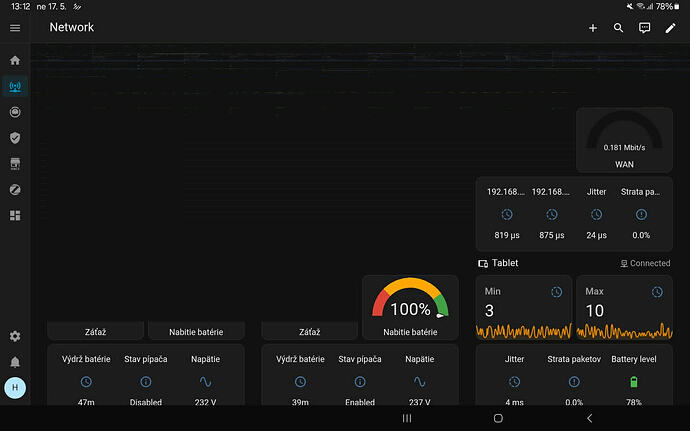Open the hamburger sidebar menu
Image resolution: width=690 pixels, height=431 pixels.
tap(15, 28)
